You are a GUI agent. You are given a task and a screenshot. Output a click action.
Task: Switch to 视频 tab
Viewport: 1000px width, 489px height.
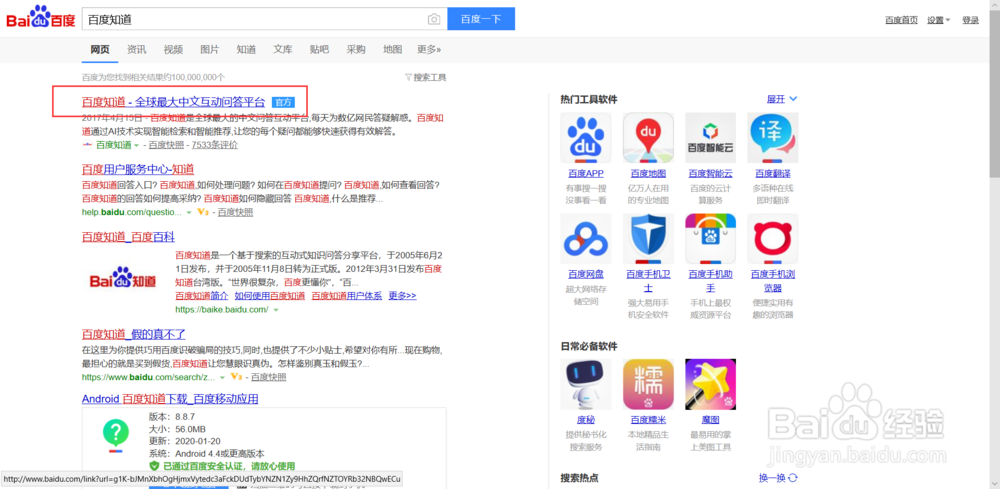[173, 49]
